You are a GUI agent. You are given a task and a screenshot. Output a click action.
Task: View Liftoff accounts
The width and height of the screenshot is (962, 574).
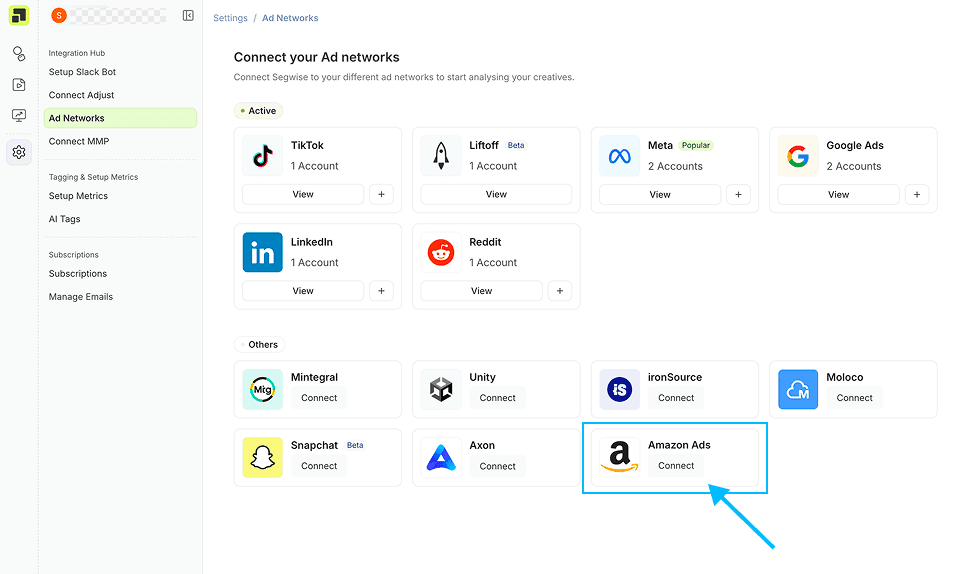pos(496,194)
